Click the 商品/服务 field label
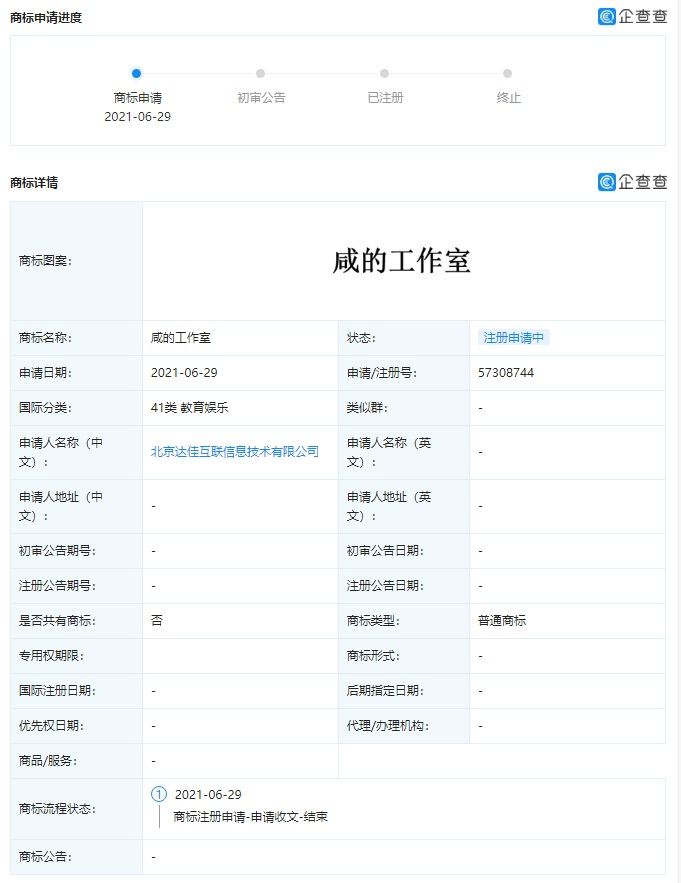Screen dimensions: 681x883 pyautogui.click(x=48, y=761)
